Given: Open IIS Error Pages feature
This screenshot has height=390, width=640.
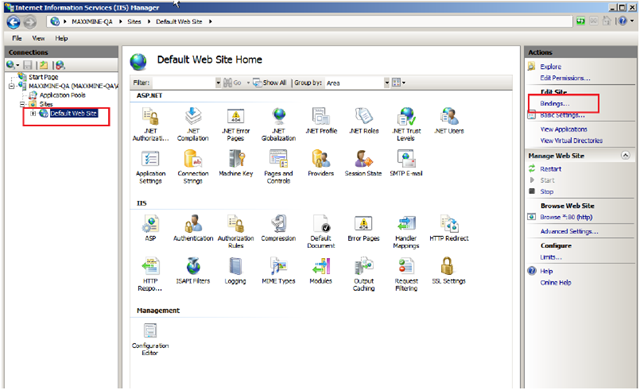Looking at the screenshot, I should (x=363, y=228).
